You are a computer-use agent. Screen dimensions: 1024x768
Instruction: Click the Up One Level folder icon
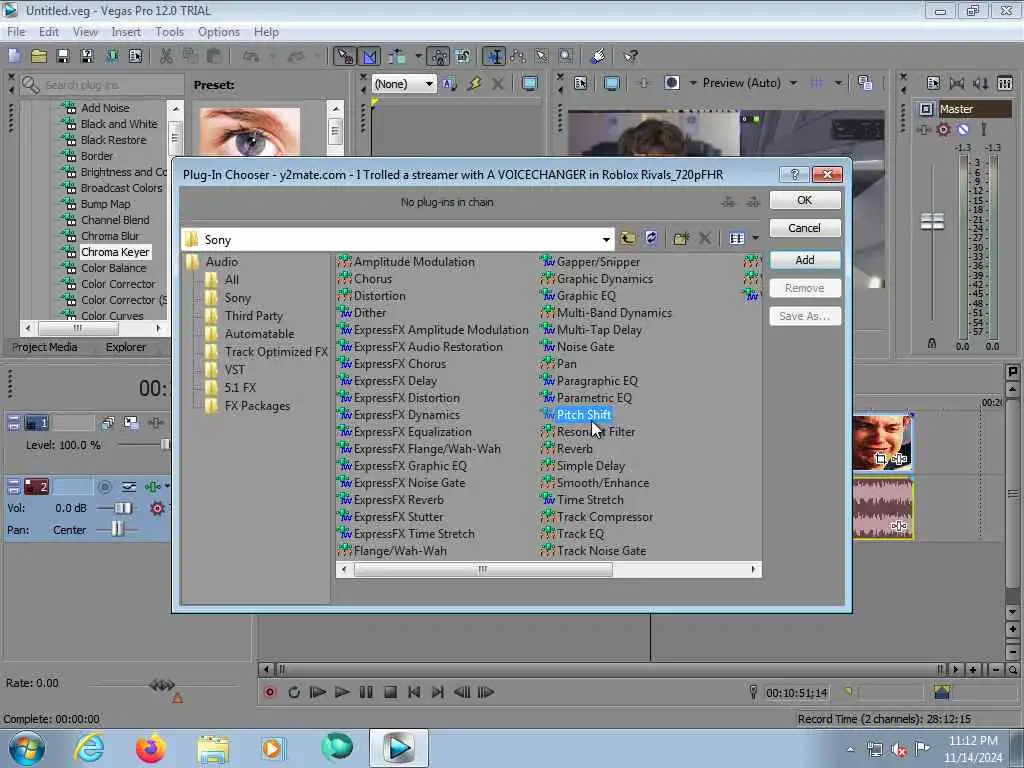coord(628,238)
